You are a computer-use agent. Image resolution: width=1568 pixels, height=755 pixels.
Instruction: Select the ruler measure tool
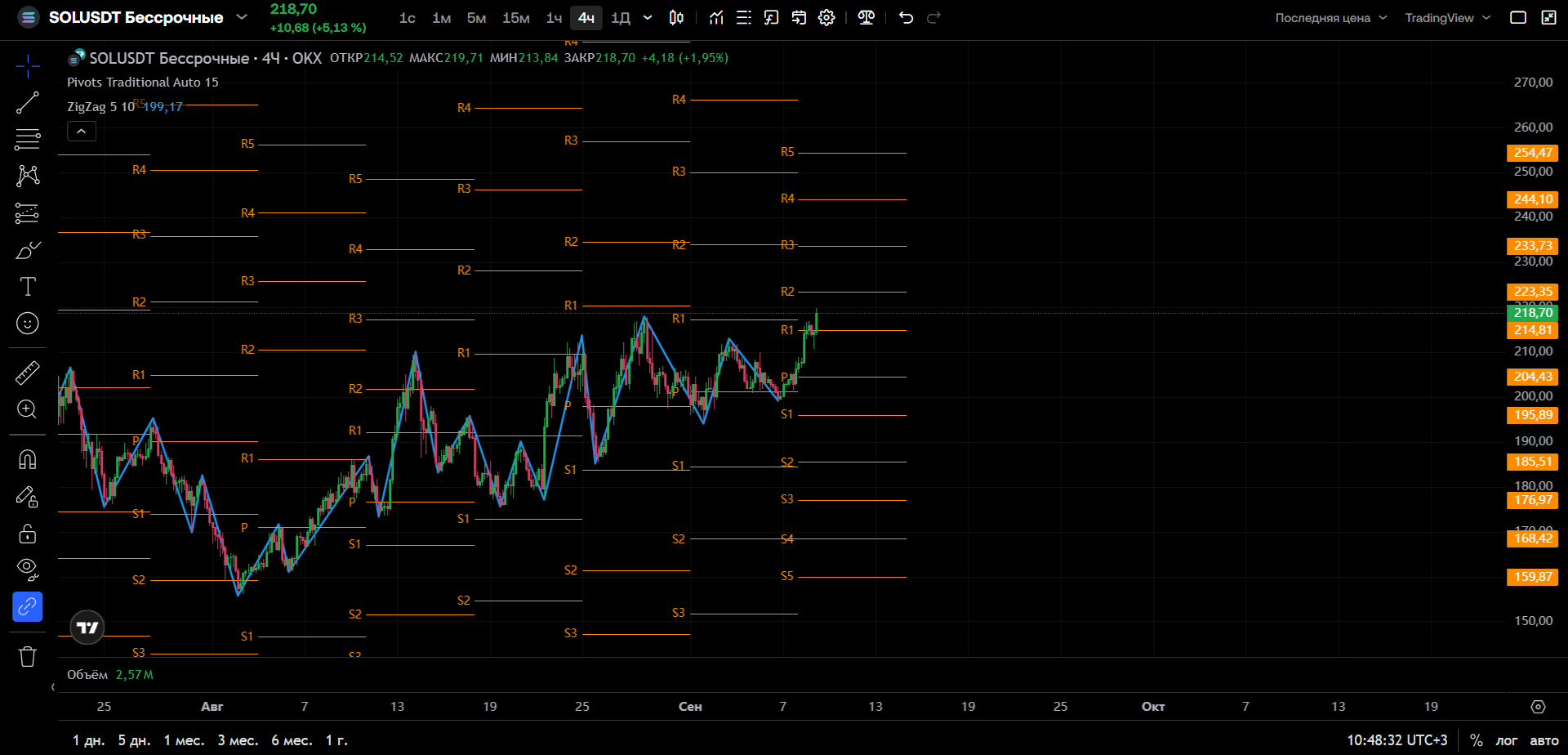point(28,373)
